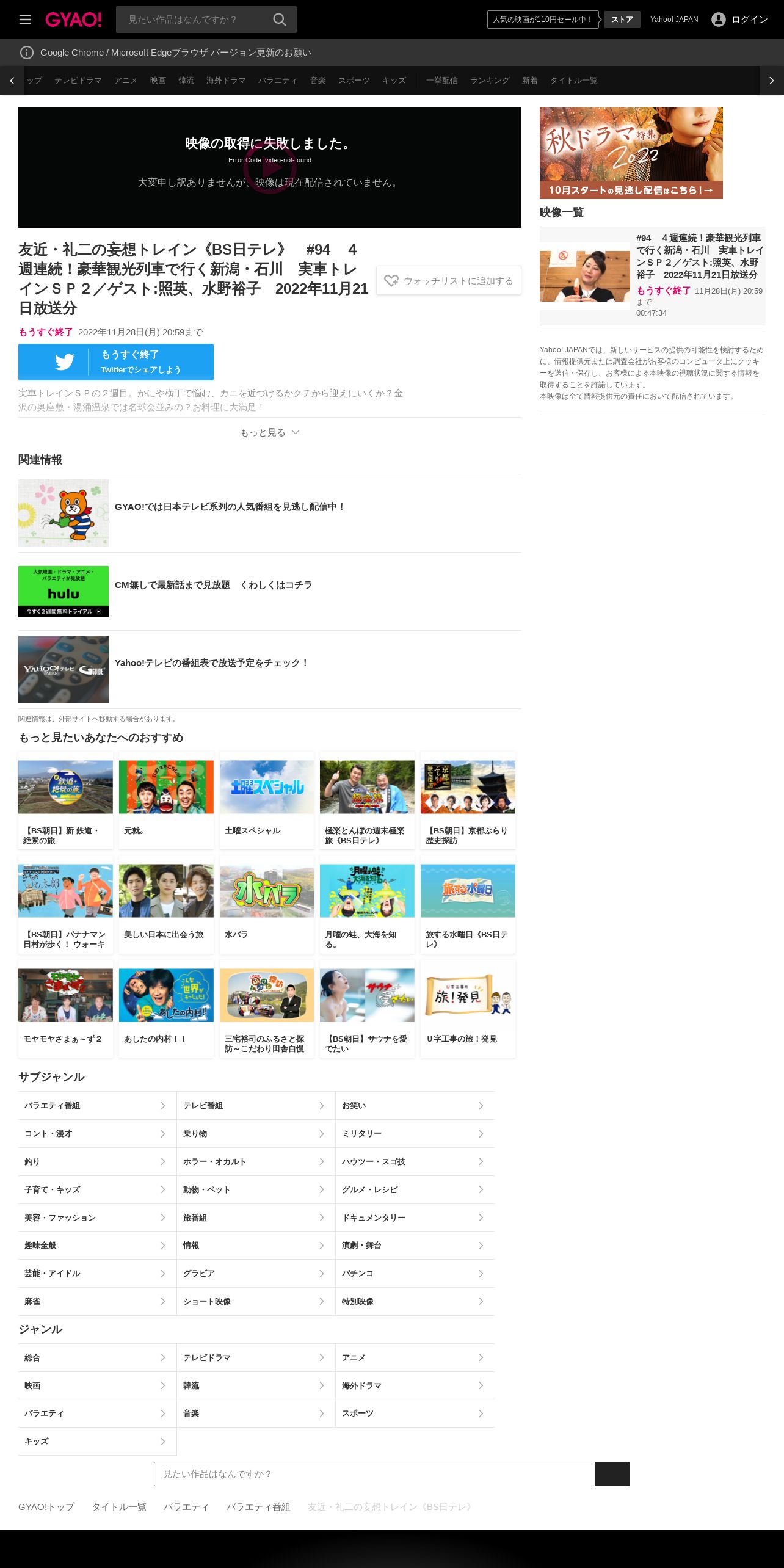
Task: Open あしたの内村！！ recommendation card
Action: coord(166,1009)
